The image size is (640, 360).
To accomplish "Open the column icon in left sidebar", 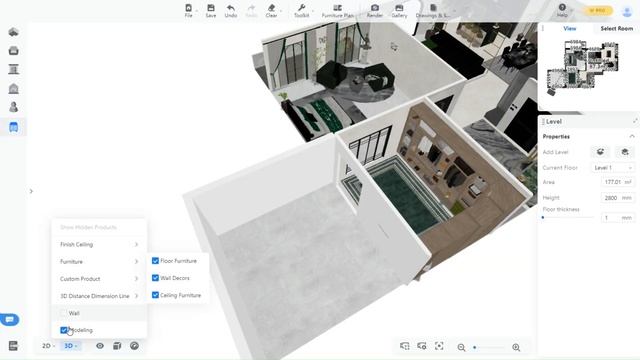I will (x=13, y=69).
